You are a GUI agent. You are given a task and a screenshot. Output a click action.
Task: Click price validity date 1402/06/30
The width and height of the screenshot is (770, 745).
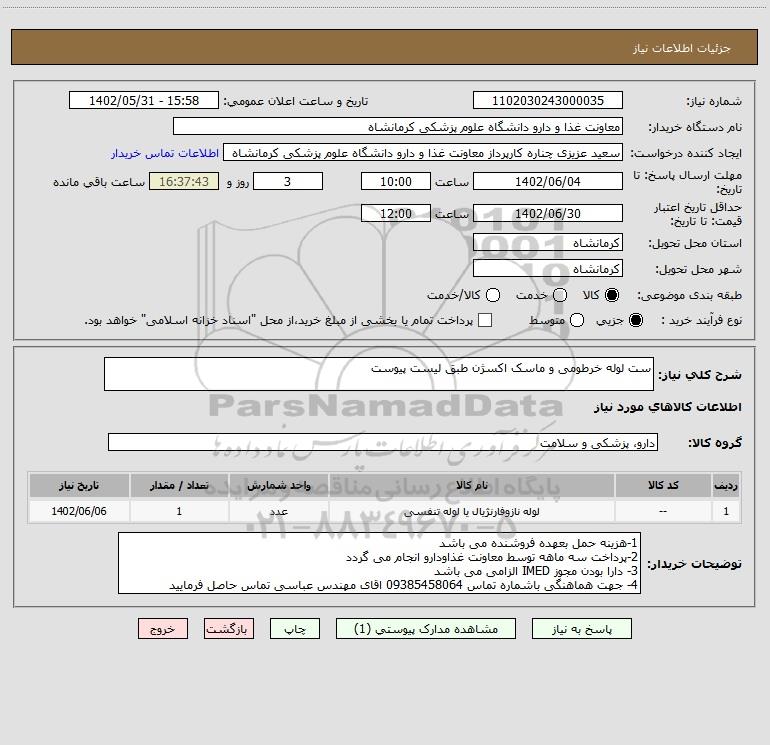(x=548, y=213)
